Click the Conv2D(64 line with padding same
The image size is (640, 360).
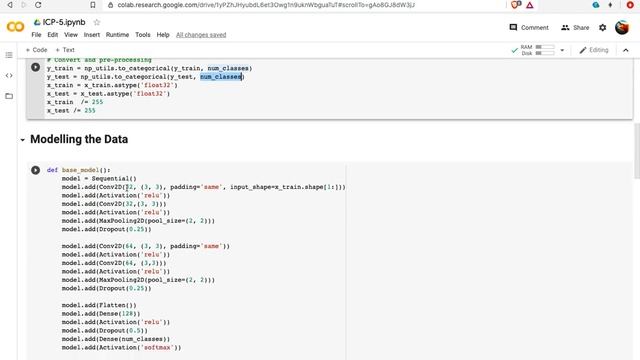pyautogui.click(x=146, y=246)
